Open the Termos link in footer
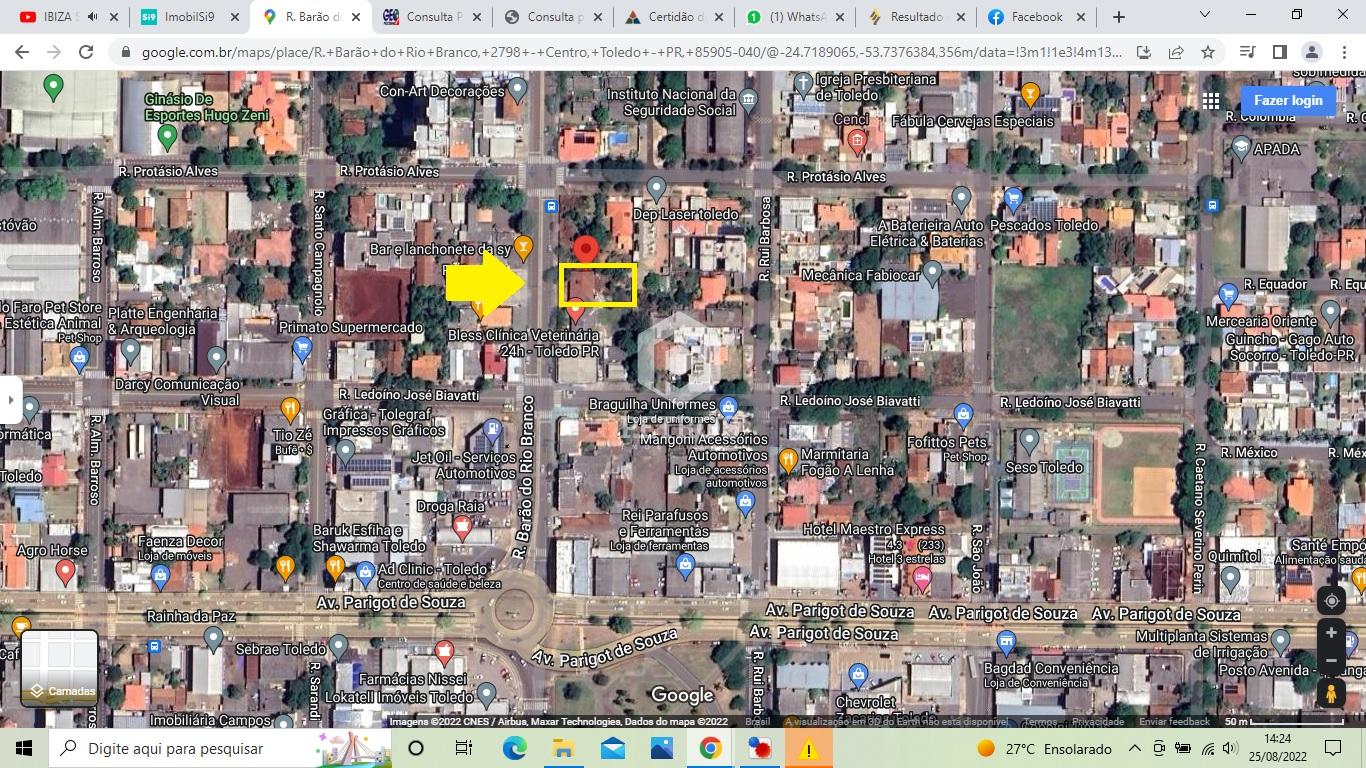 pos(1039,722)
